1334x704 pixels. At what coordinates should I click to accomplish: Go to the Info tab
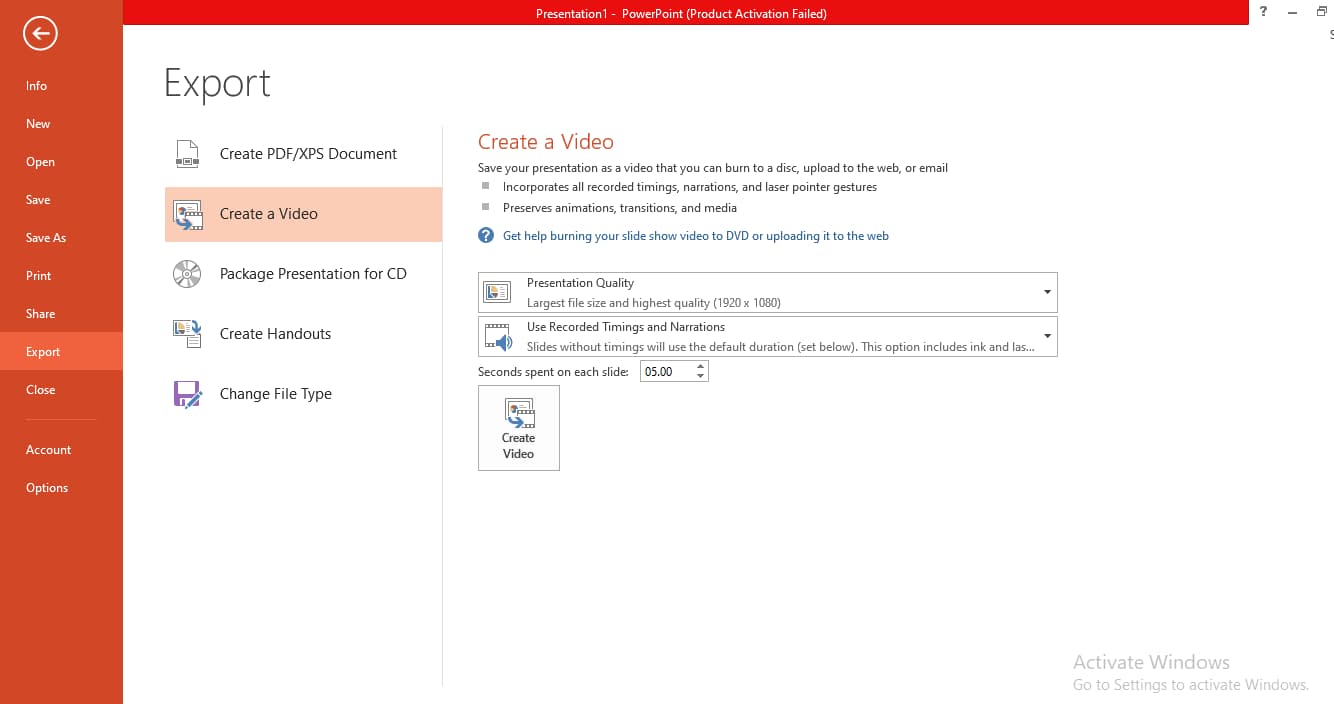coord(37,86)
